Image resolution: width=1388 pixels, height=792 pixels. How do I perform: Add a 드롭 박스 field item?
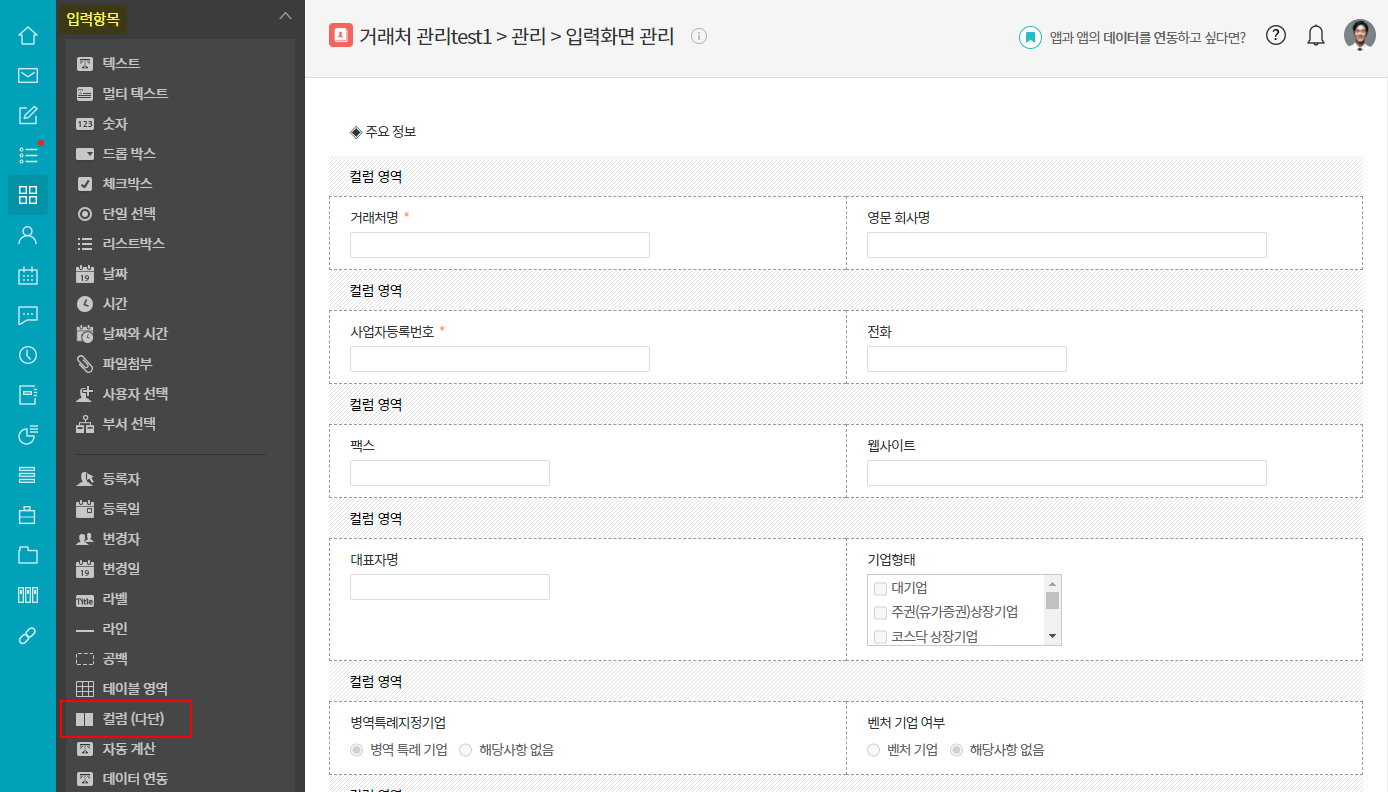[x=129, y=154]
